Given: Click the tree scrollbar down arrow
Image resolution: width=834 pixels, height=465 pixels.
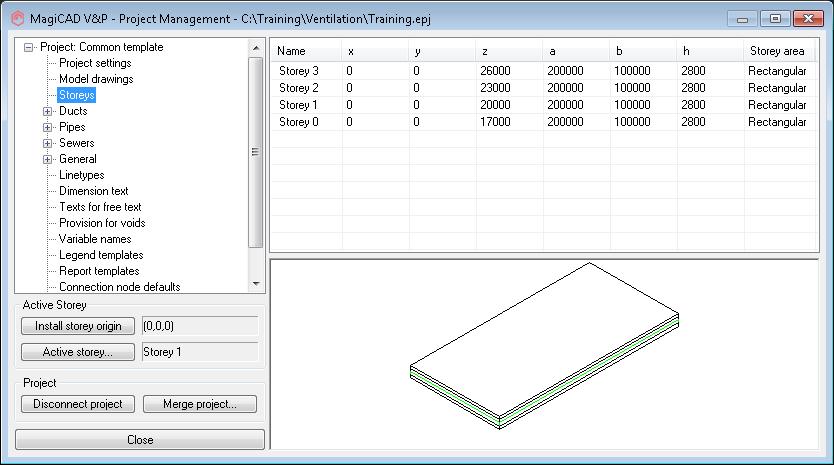Looking at the screenshot, I should tap(256, 284).
